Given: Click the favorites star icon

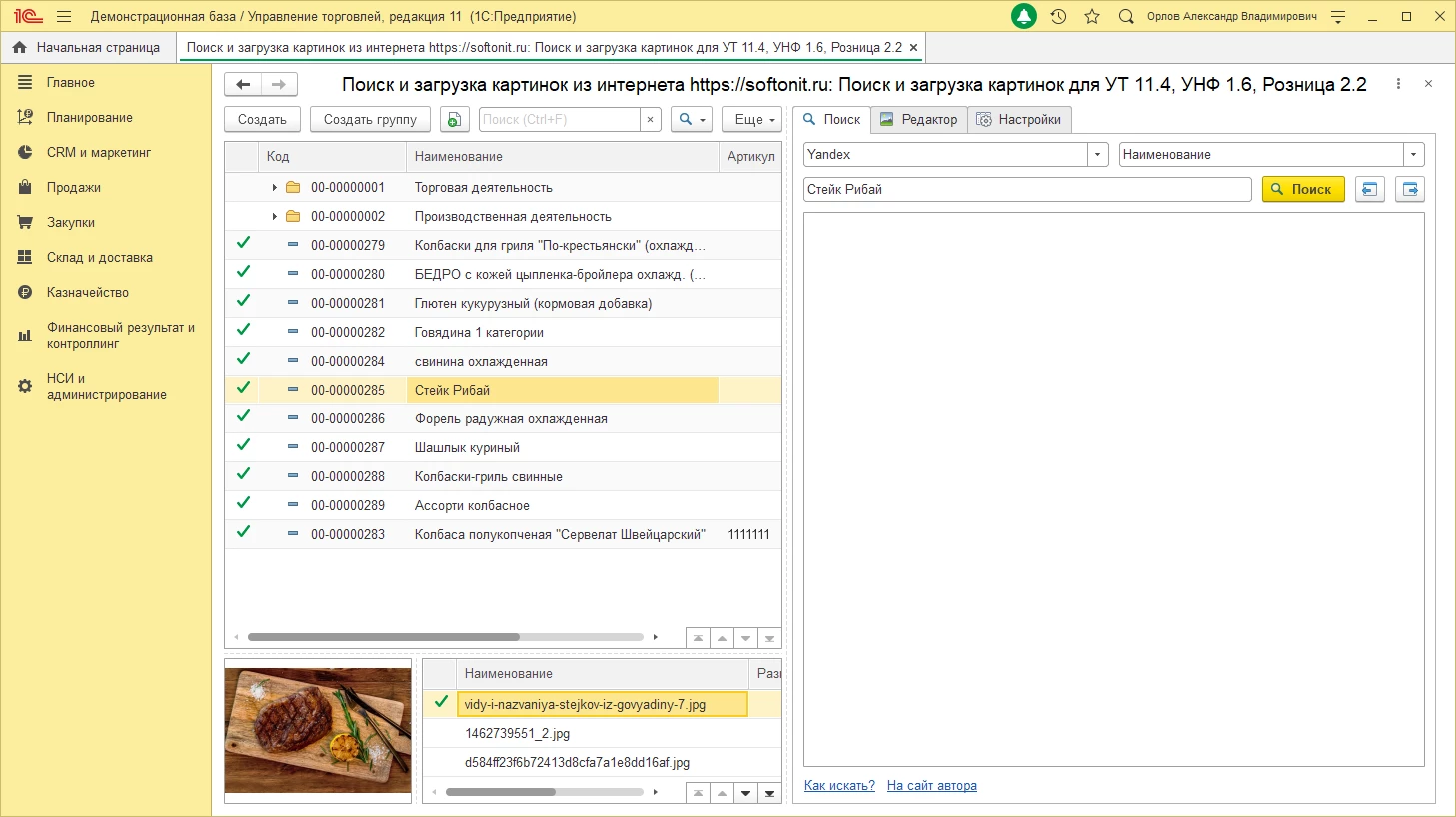Looking at the screenshot, I should [x=1092, y=16].
